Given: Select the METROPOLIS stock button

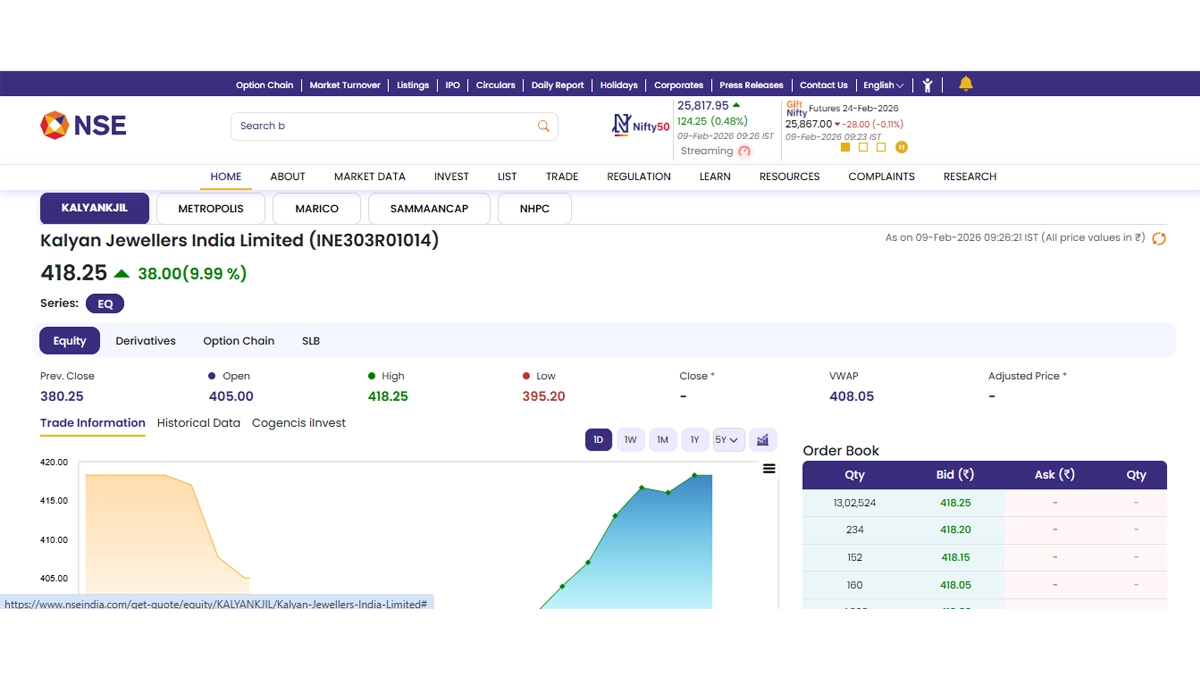Looking at the screenshot, I should tap(211, 209).
